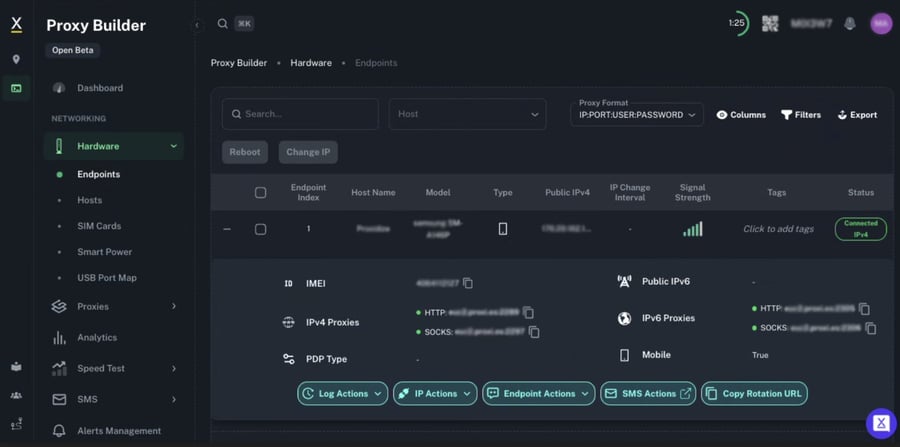The width and height of the screenshot is (900, 447).
Task: Copy the IMEI value
Action: (468, 283)
